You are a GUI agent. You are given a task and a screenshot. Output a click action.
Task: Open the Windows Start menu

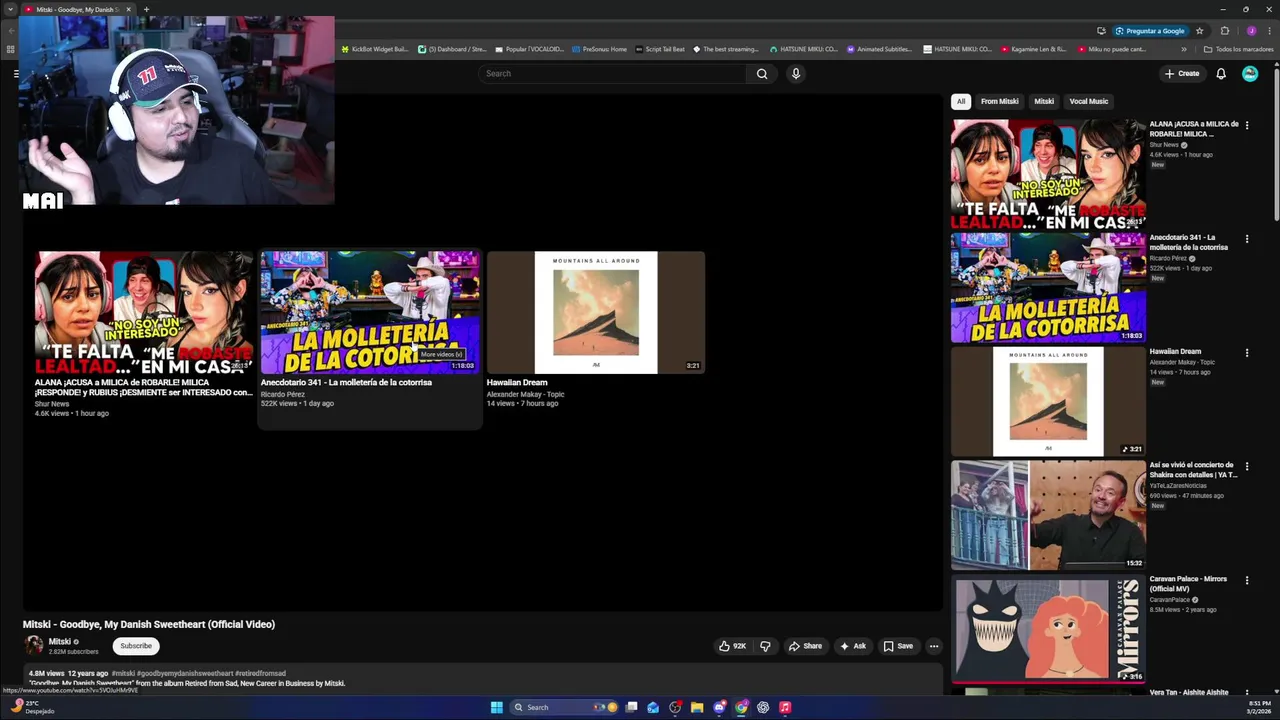click(x=497, y=707)
